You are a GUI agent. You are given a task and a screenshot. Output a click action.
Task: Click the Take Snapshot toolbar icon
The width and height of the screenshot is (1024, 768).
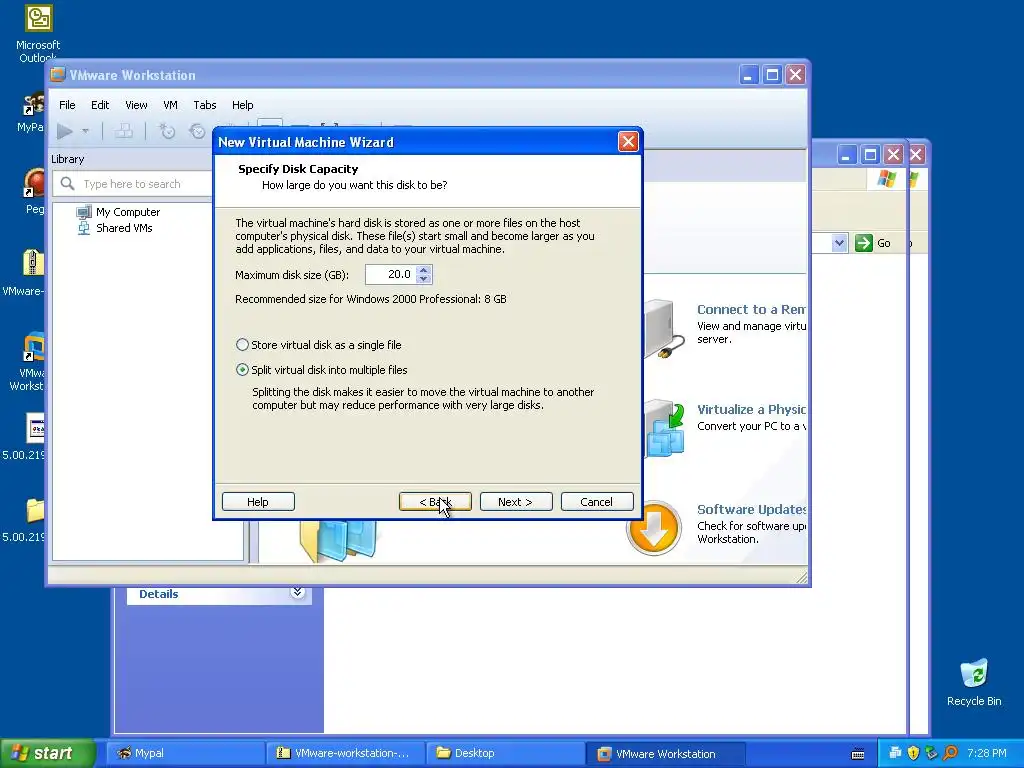point(167,131)
